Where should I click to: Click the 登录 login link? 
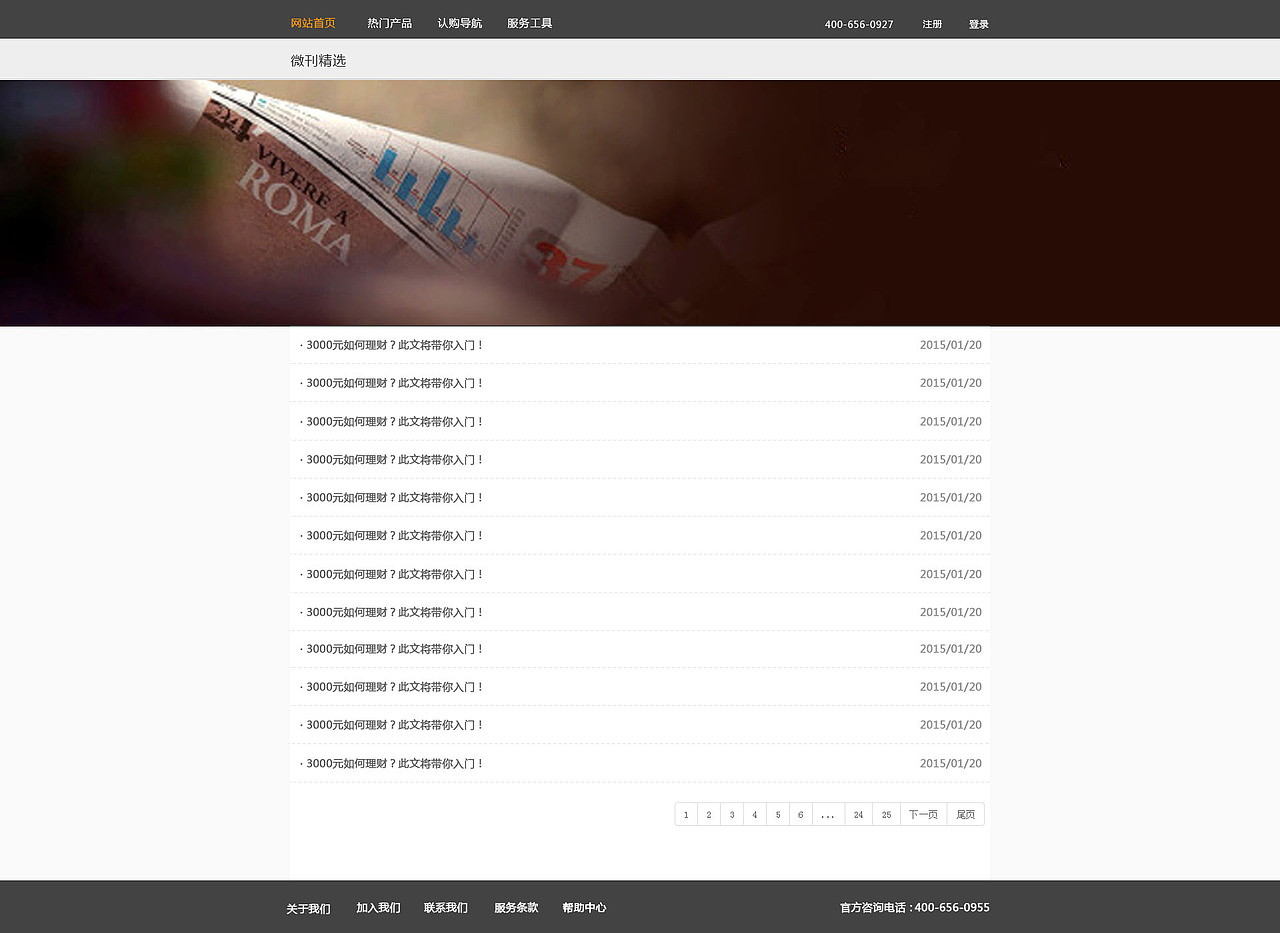point(978,24)
